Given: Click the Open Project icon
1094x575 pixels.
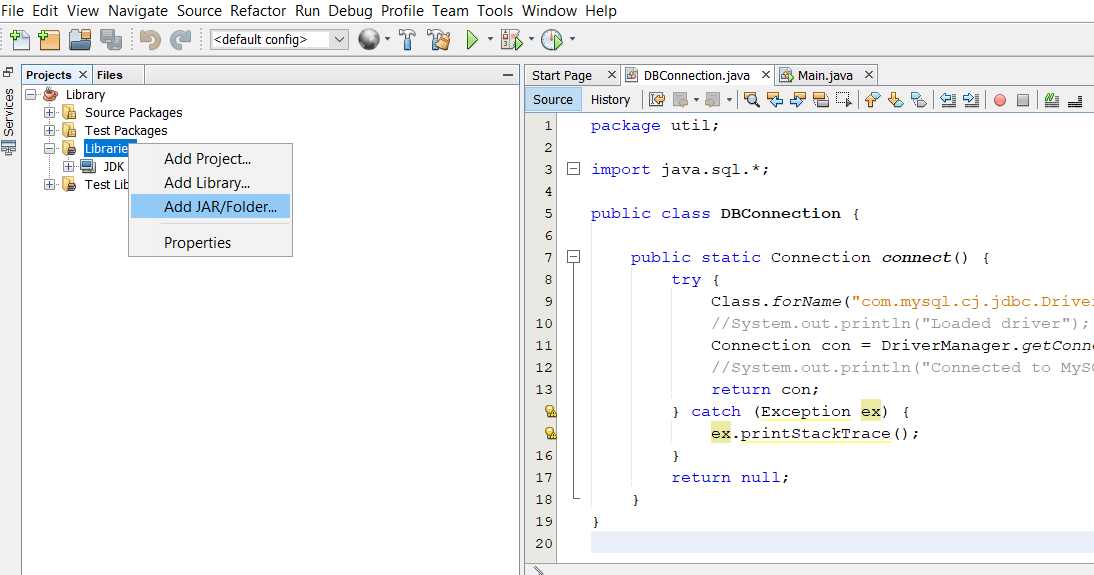Looking at the screenshot, I should (x=80, y=40).
